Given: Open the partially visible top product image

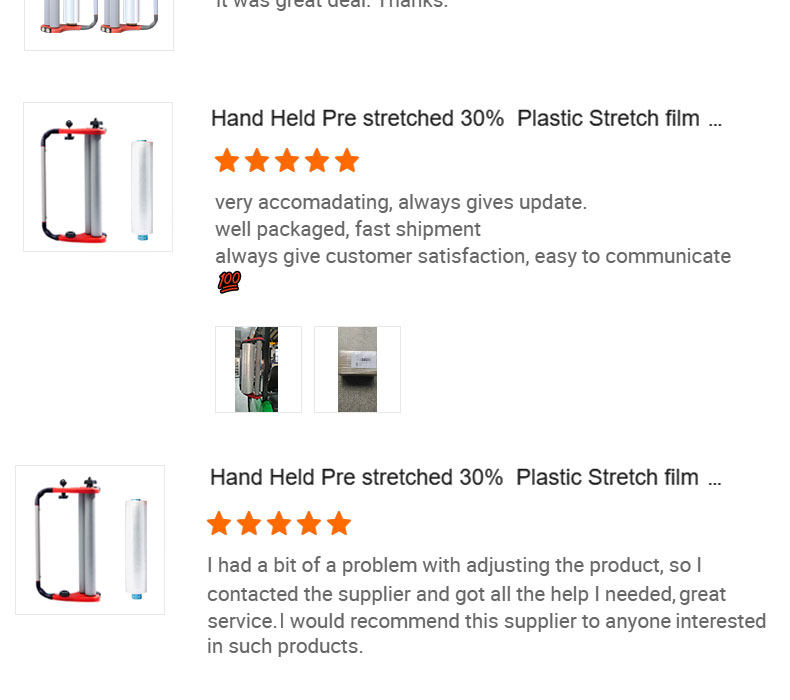Looking at the screenshot, I should (x=99, y=22).
